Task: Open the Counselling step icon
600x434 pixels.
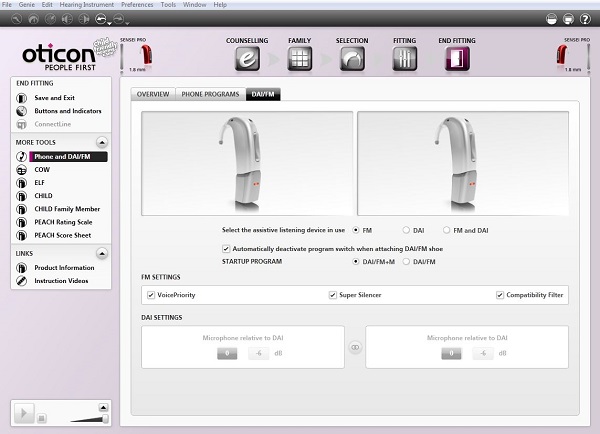Action: point(246,58)
